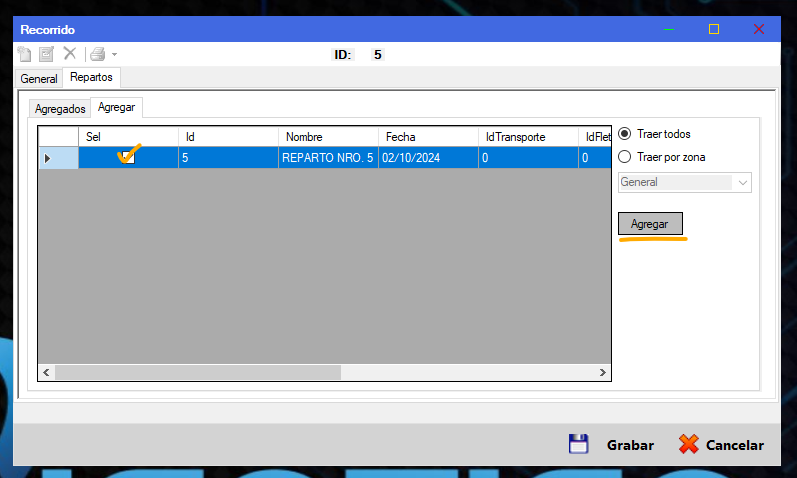Click the New document toolbar icon

pyautogui.click(x=25, y=54)
